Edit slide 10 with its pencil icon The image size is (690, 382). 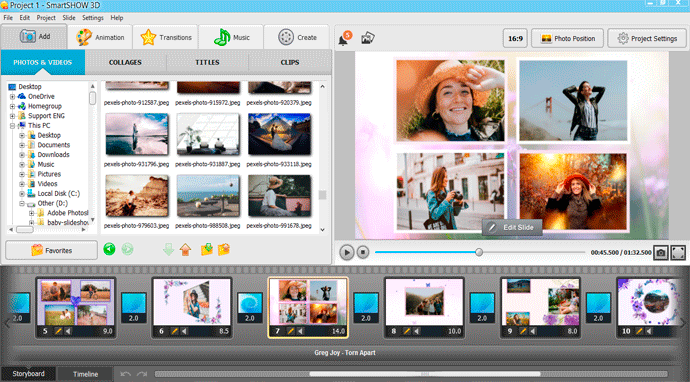pos(639,331)
